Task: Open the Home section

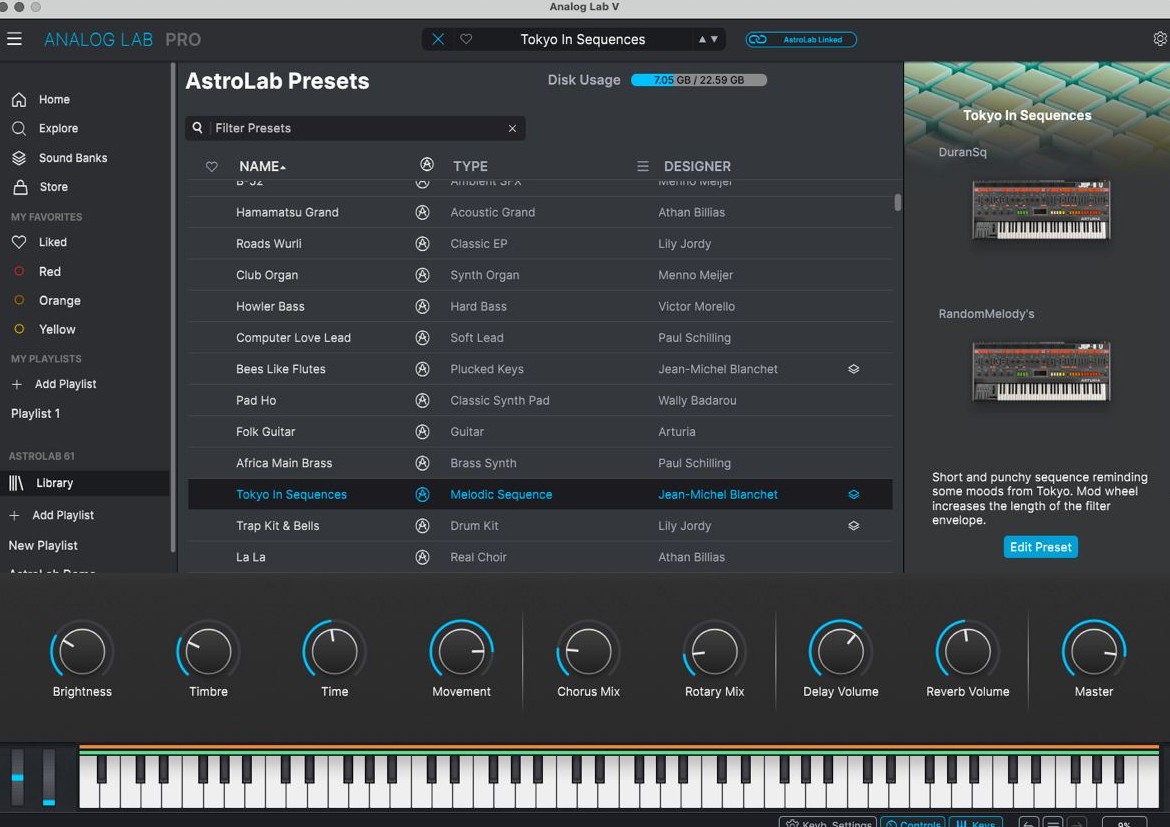Action: [x=54, y=99]
